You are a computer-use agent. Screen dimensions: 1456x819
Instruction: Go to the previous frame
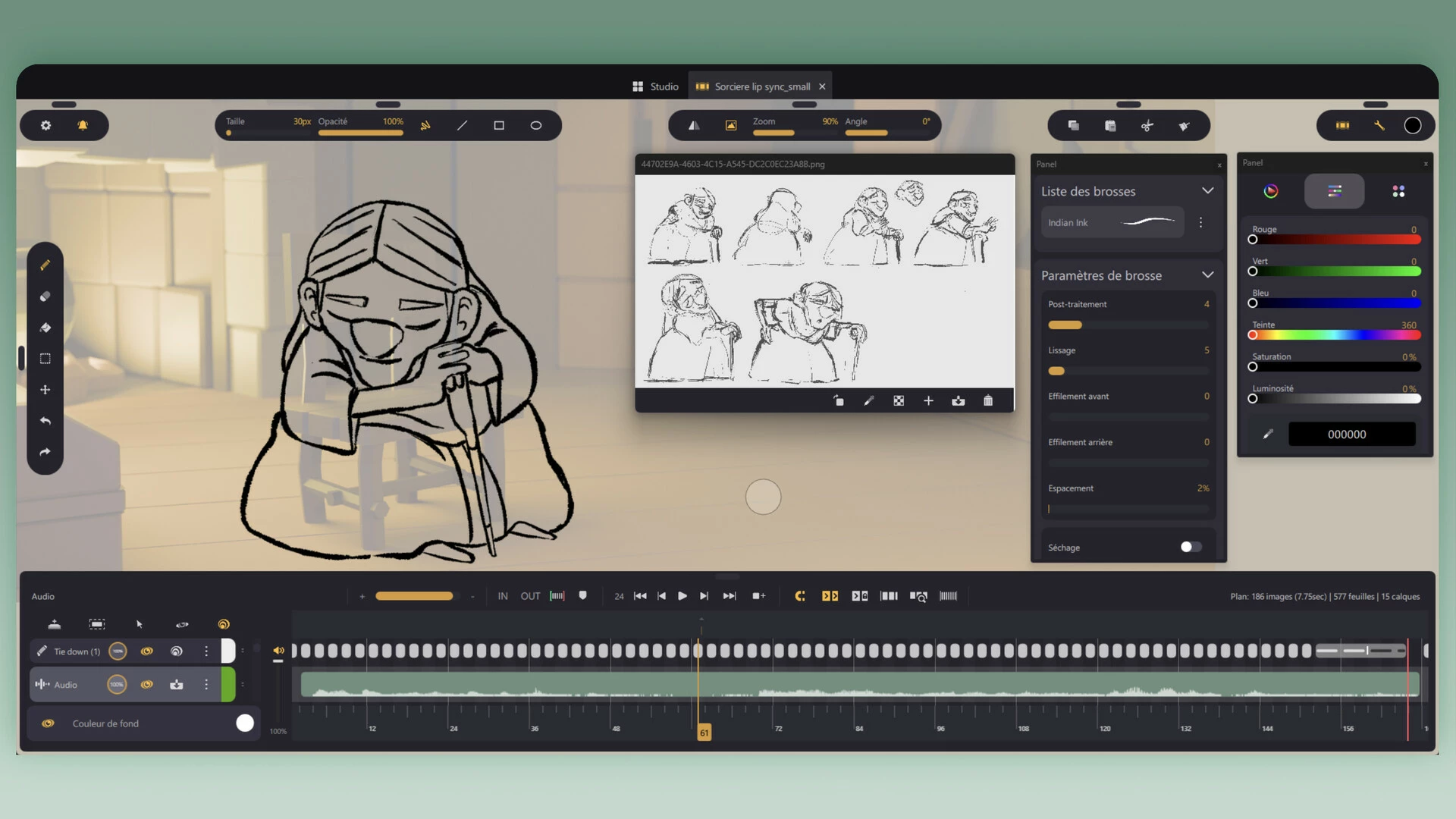(x=661, y=596)
